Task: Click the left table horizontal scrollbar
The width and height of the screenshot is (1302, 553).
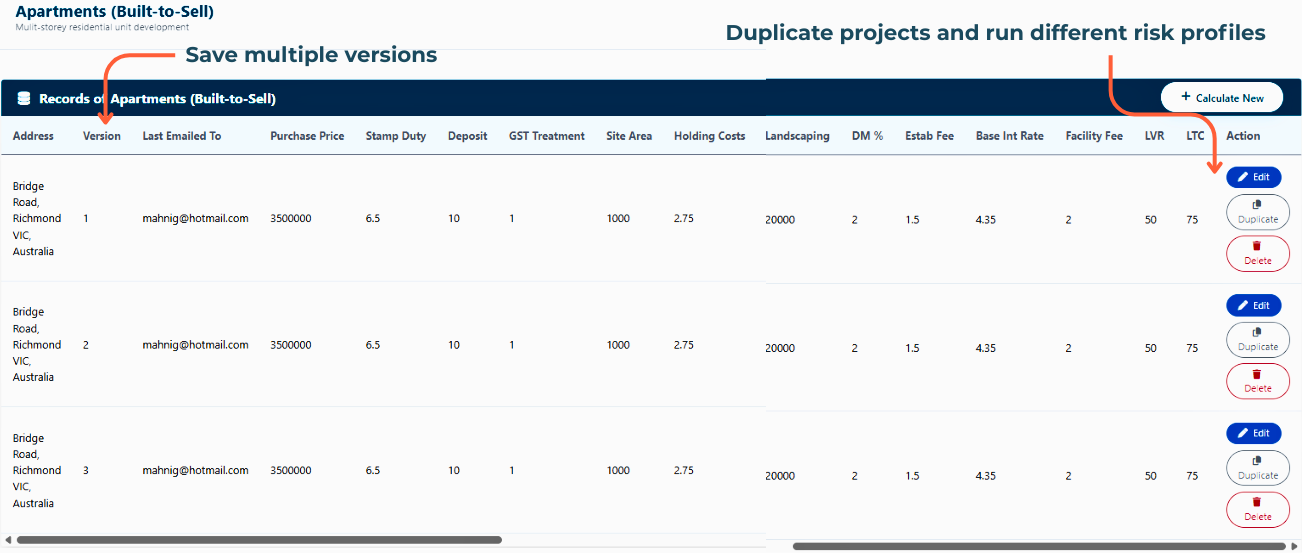Action: (x=258, y=540)
